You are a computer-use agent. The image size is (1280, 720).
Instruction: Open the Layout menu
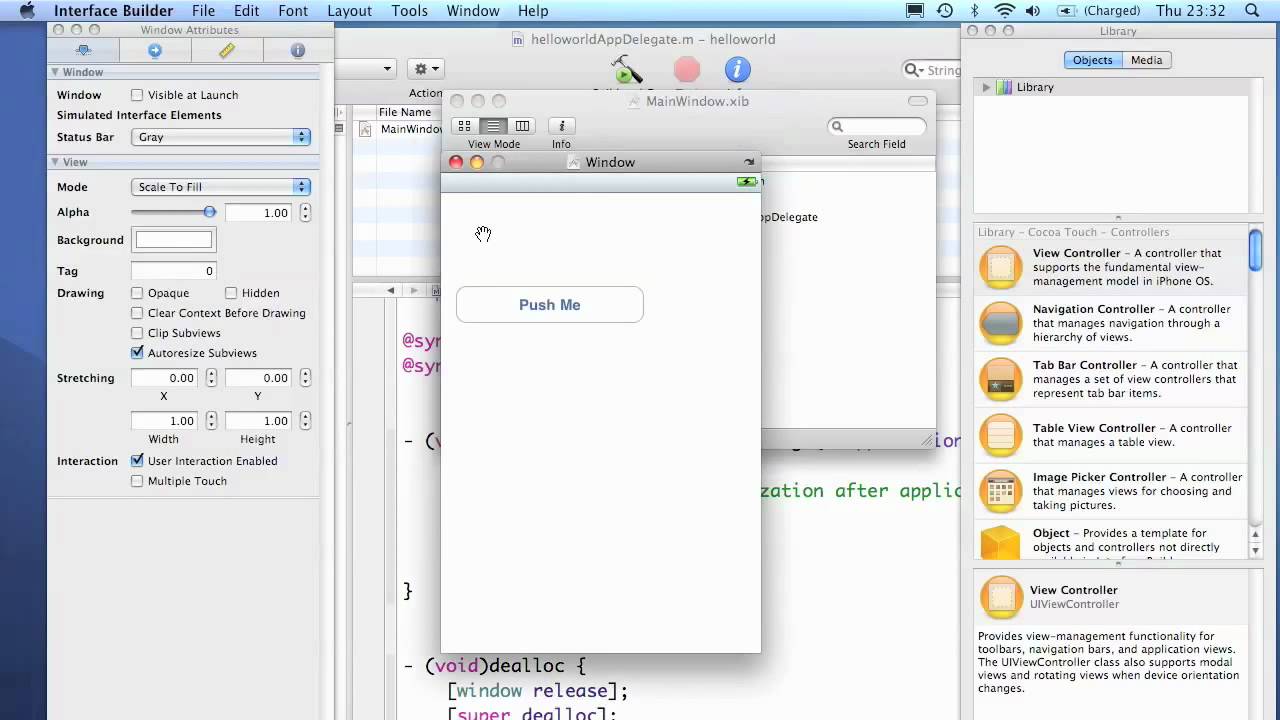(x=349, y=11)
